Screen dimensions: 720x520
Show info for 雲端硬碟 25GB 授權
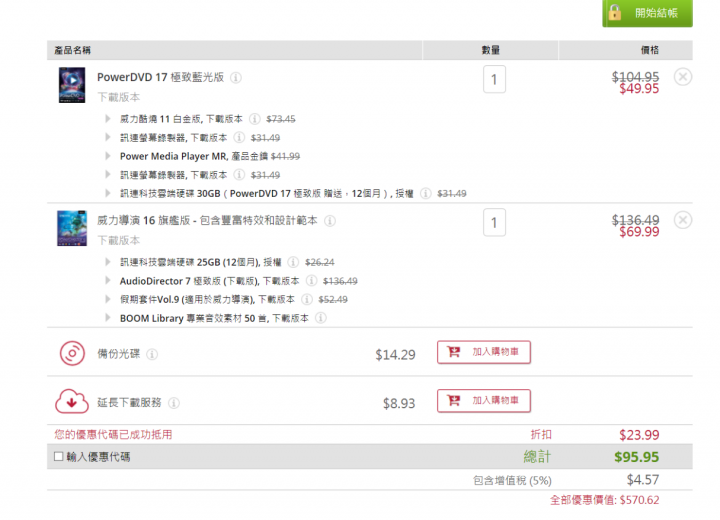pyautogui.click(x=293, y=262)
